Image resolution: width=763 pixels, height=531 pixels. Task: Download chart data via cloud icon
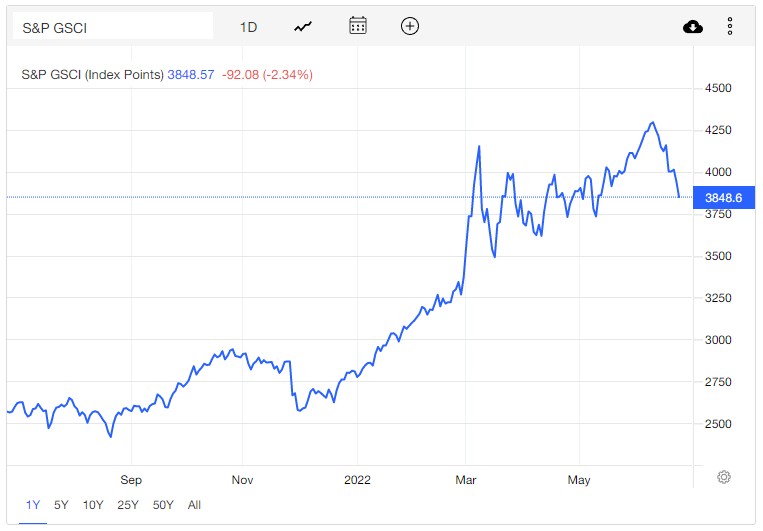693,27
